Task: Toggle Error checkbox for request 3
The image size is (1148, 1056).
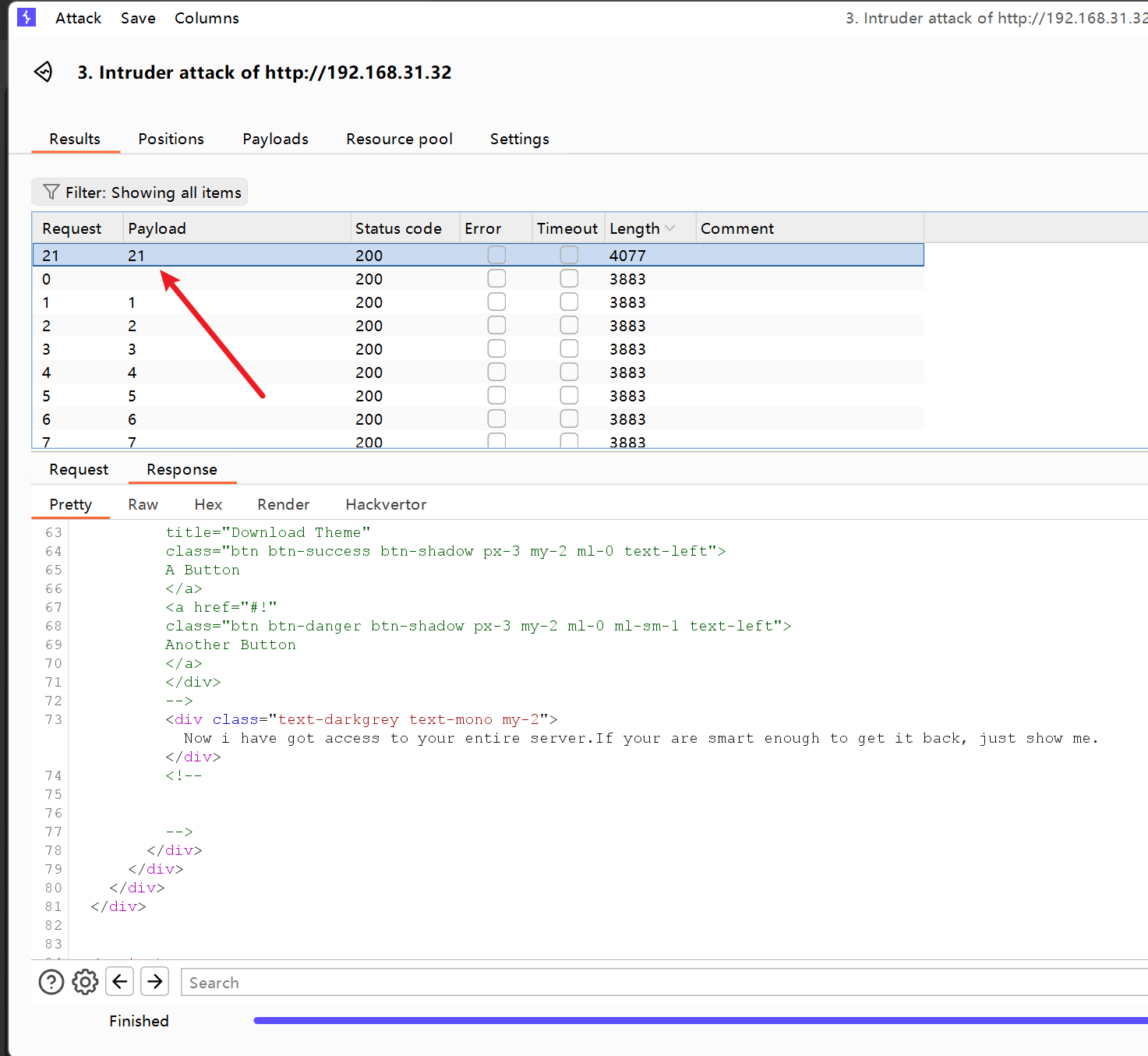Action: (496, 348)
